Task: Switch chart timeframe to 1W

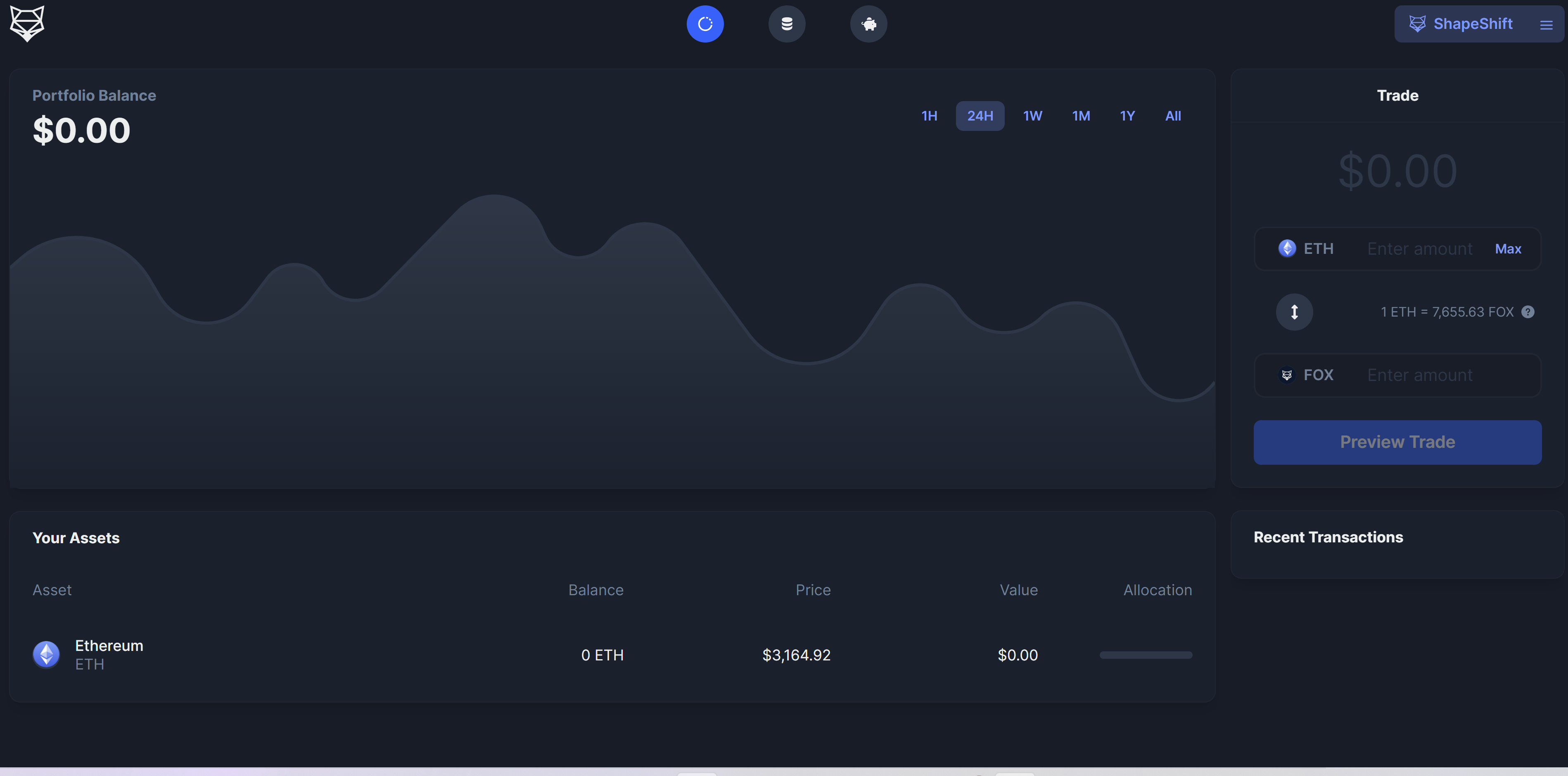Action: coord(1033,116)
